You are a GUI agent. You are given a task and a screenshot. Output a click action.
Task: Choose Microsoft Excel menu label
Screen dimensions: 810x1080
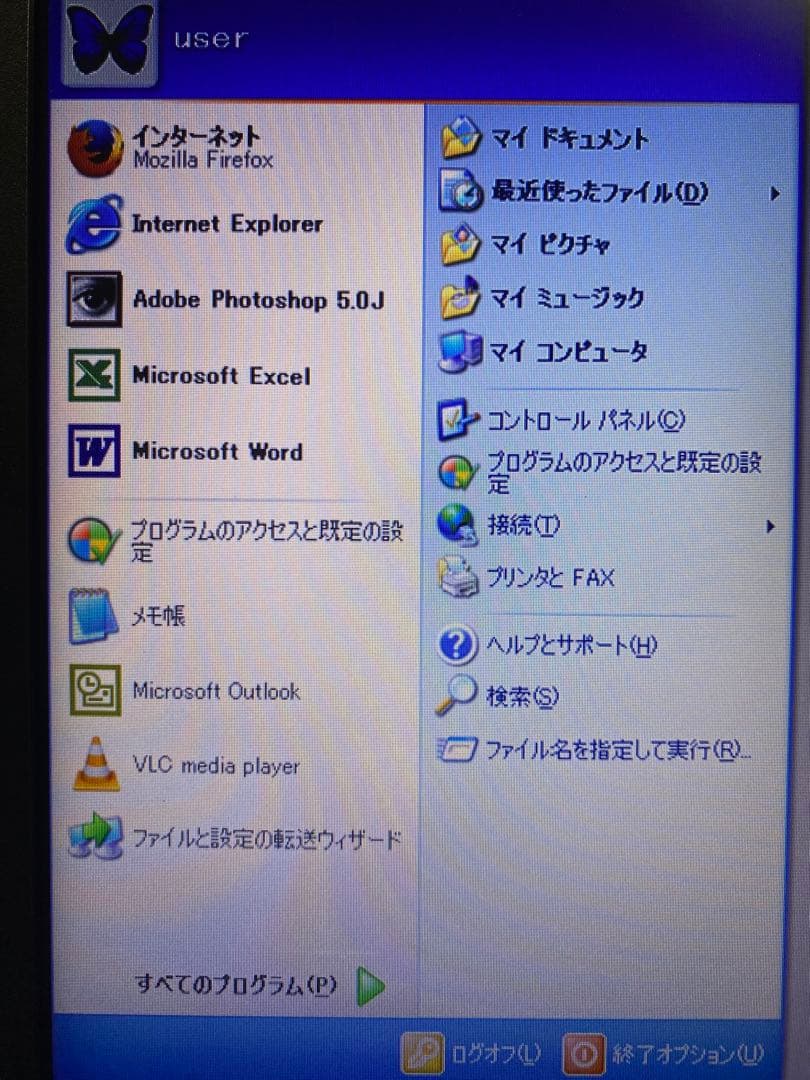click(x=221, y=375)
